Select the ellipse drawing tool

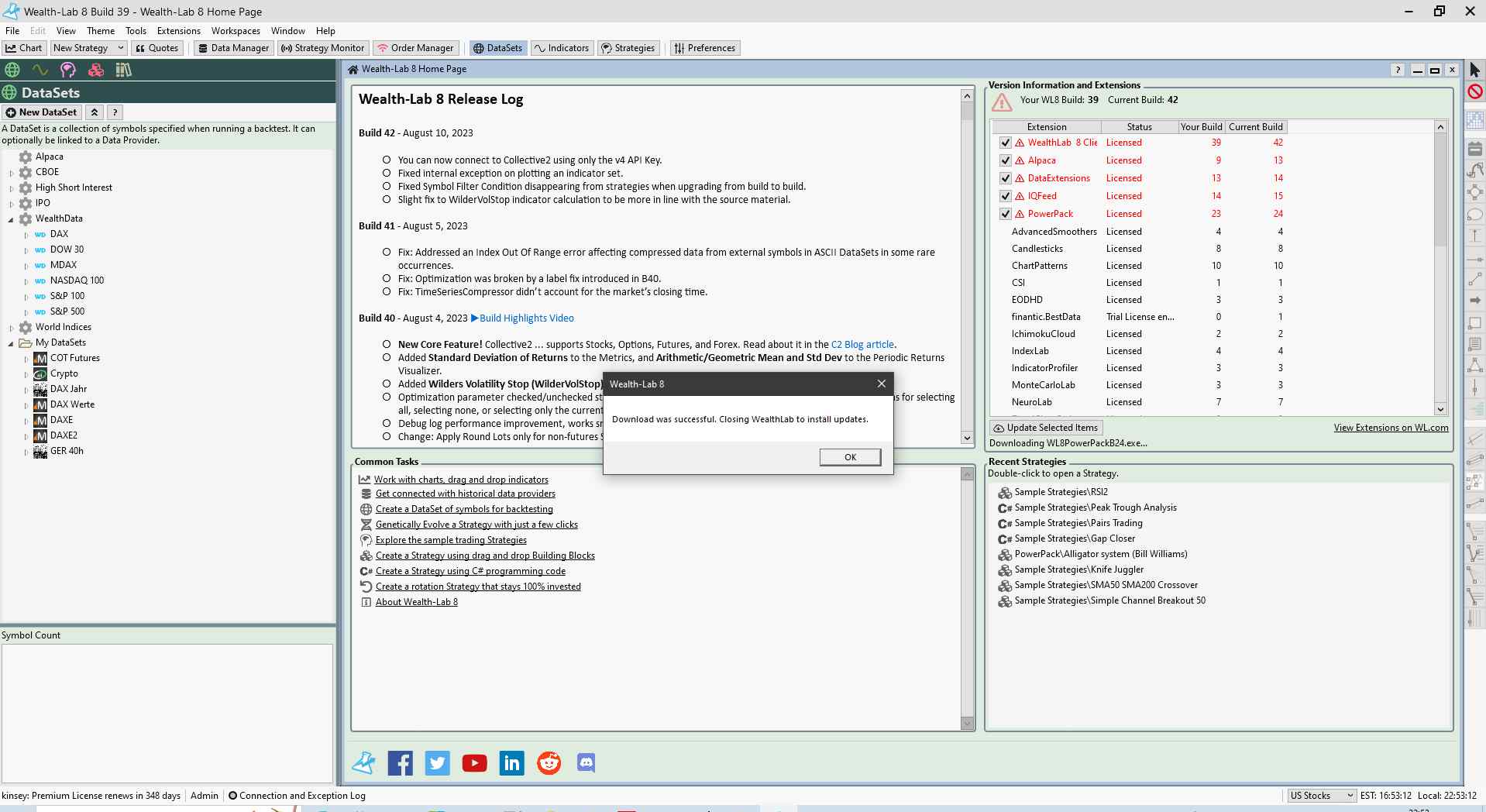click(1474, 215)
